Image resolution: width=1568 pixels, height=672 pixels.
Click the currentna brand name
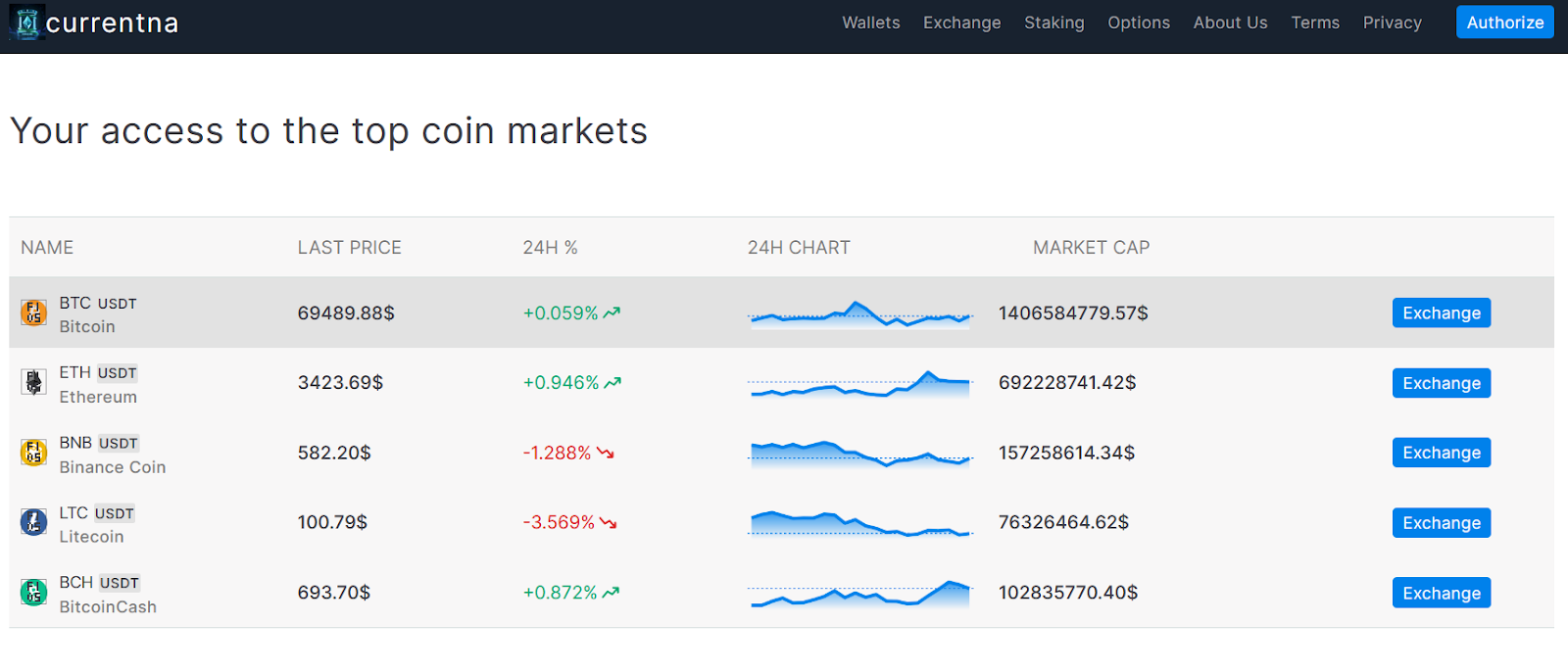click(112, 23)
